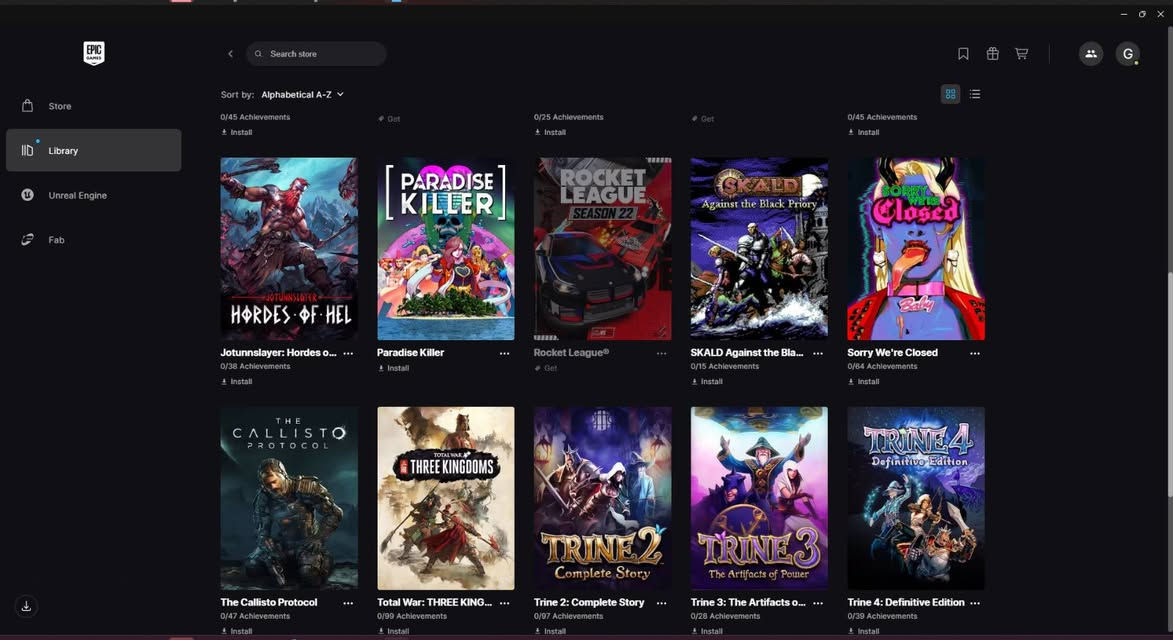
Task: Open Trine 3: The Artifacts of Power cover
Action: (759, 498)
